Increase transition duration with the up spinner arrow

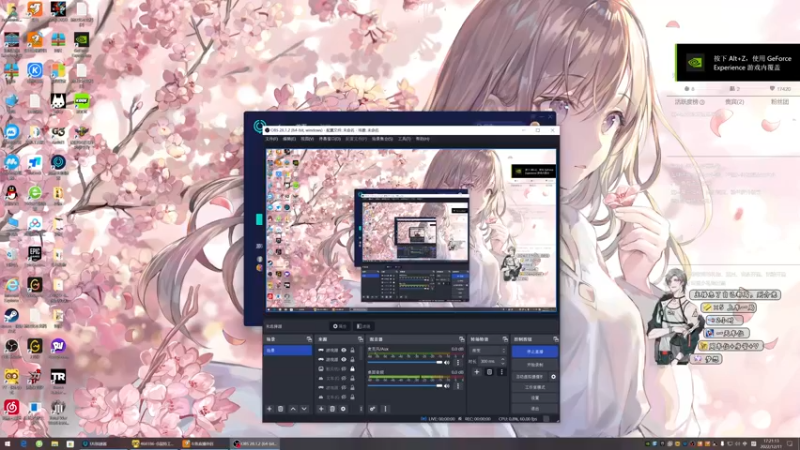click(503, 359)
